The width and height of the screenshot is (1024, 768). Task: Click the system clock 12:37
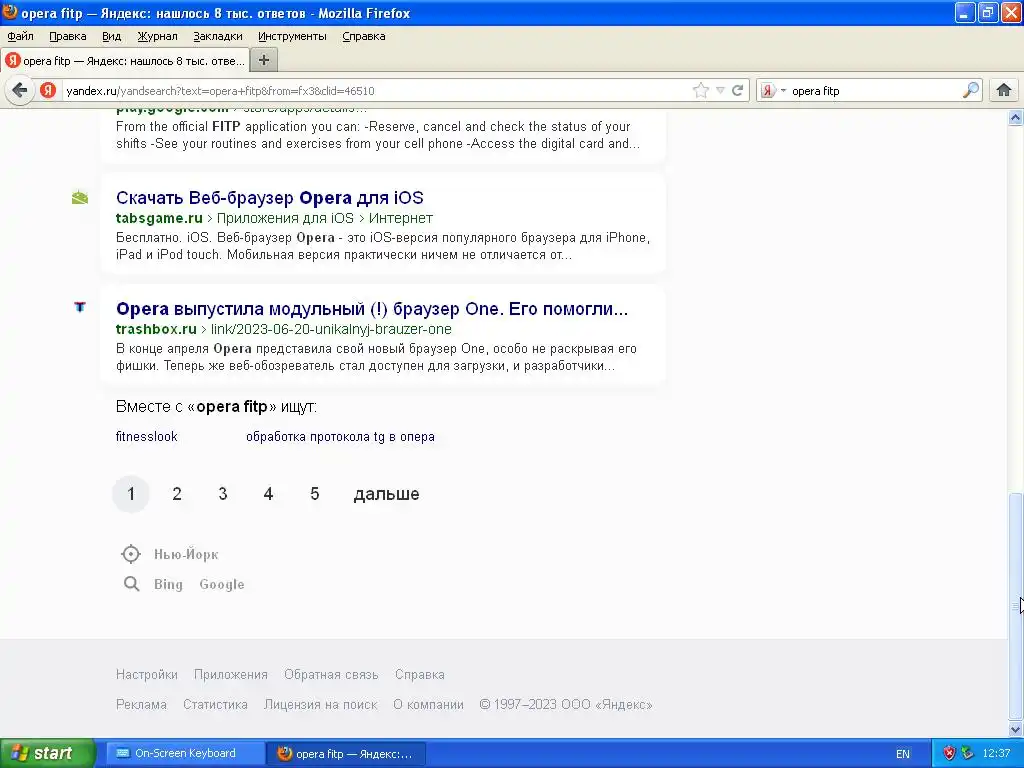pos(996,753)
